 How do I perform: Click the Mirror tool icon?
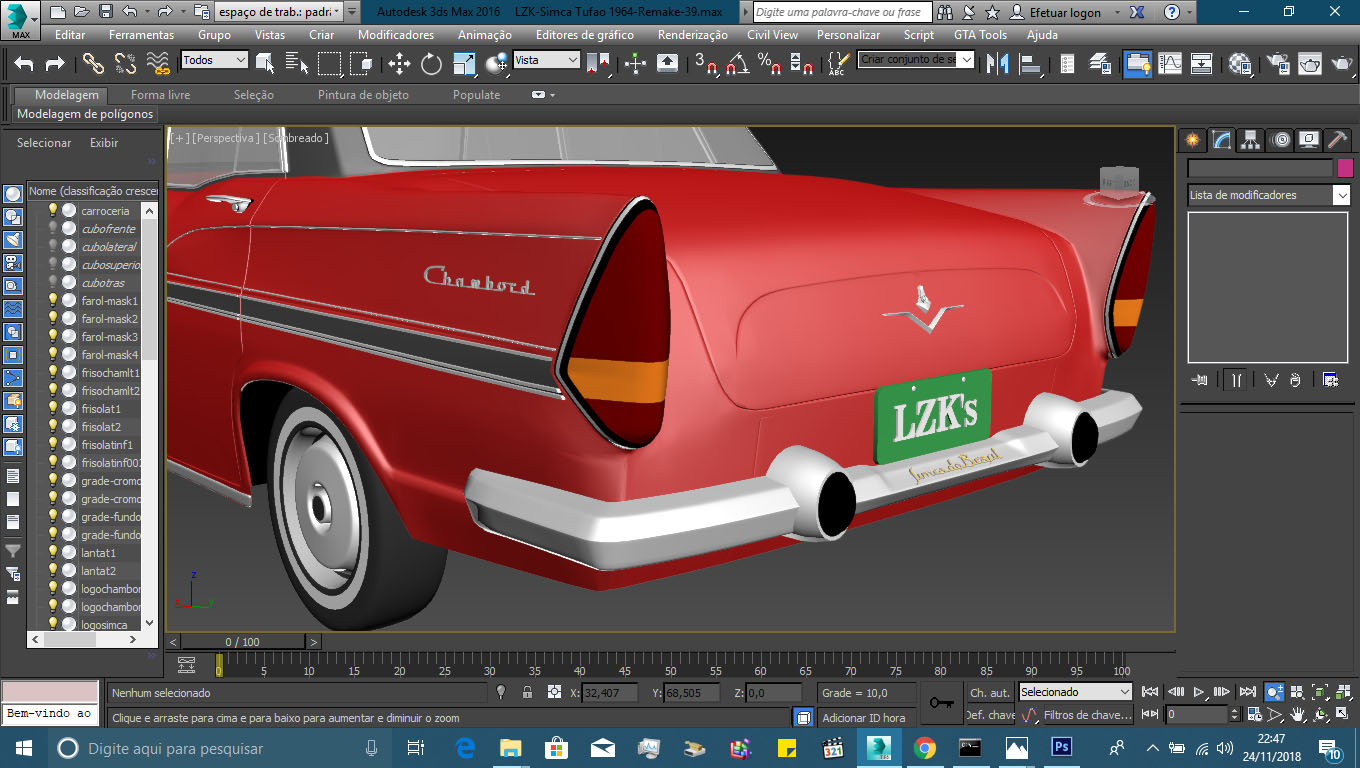point(997,64)
